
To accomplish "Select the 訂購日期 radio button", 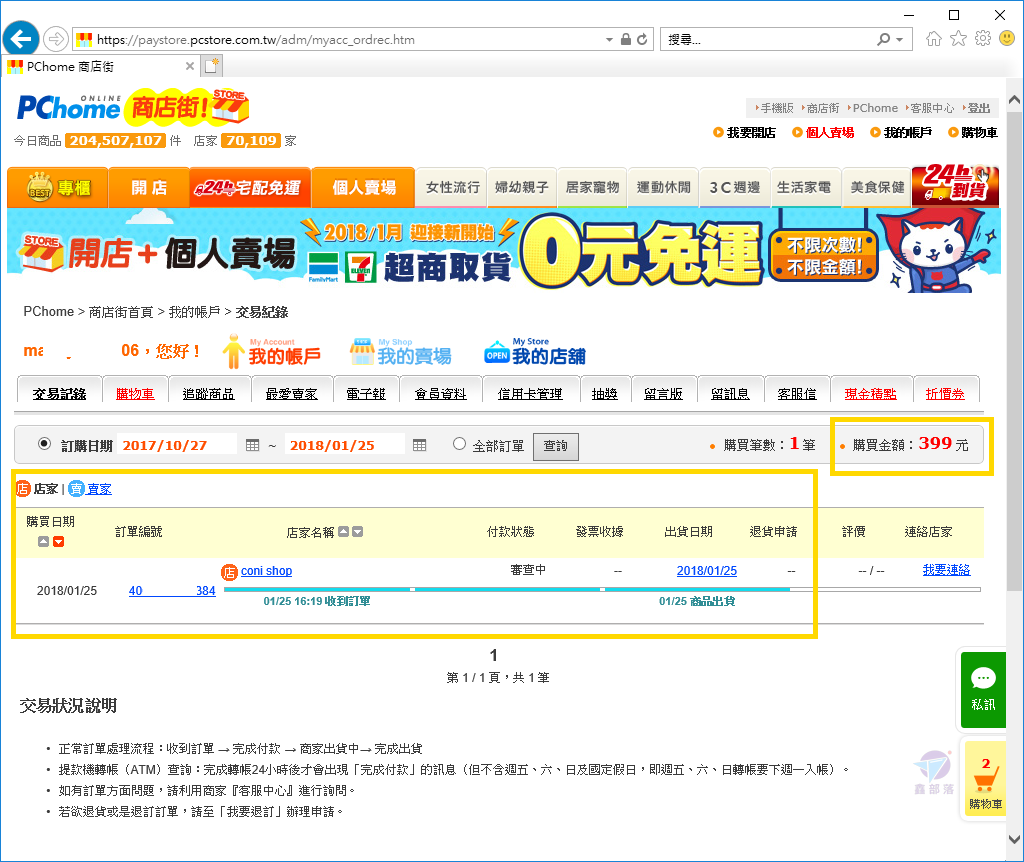I will click(44, 444).
